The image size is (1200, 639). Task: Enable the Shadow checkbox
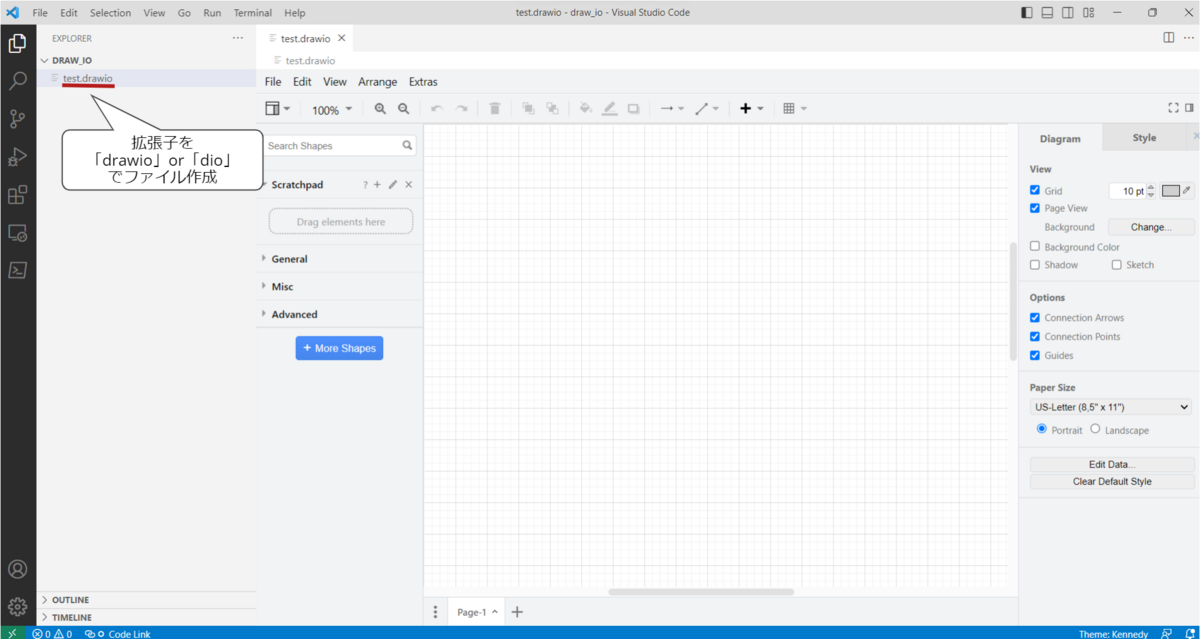tap(1035, 265)
